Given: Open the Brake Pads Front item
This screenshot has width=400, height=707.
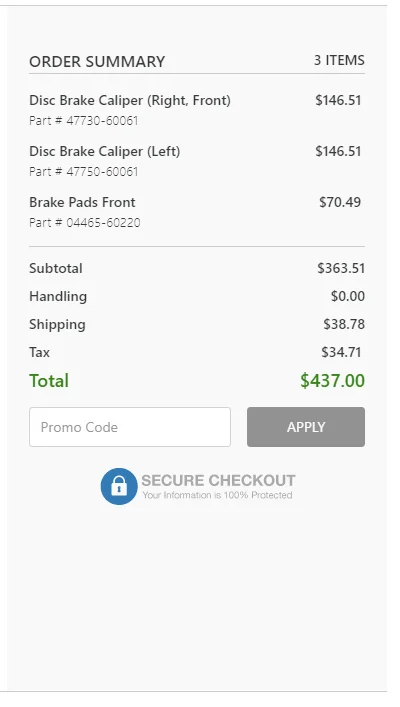Looking at the screenshot, I should [82, 202].
